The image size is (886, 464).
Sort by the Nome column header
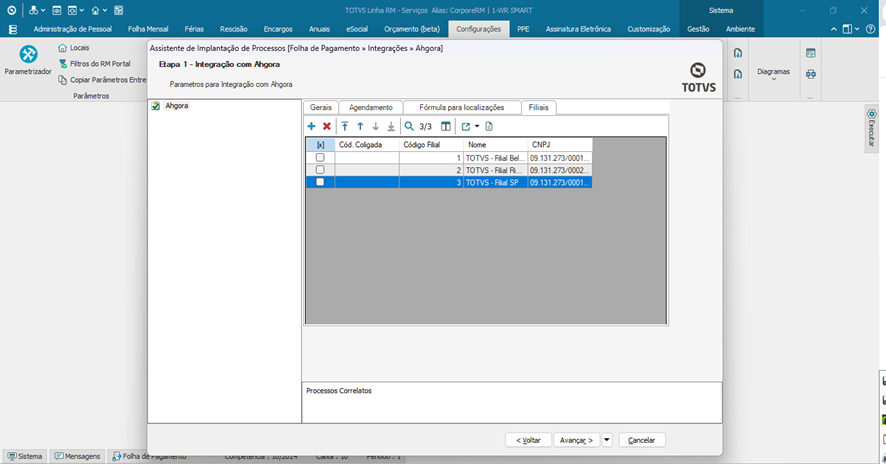tap(496, 145)
